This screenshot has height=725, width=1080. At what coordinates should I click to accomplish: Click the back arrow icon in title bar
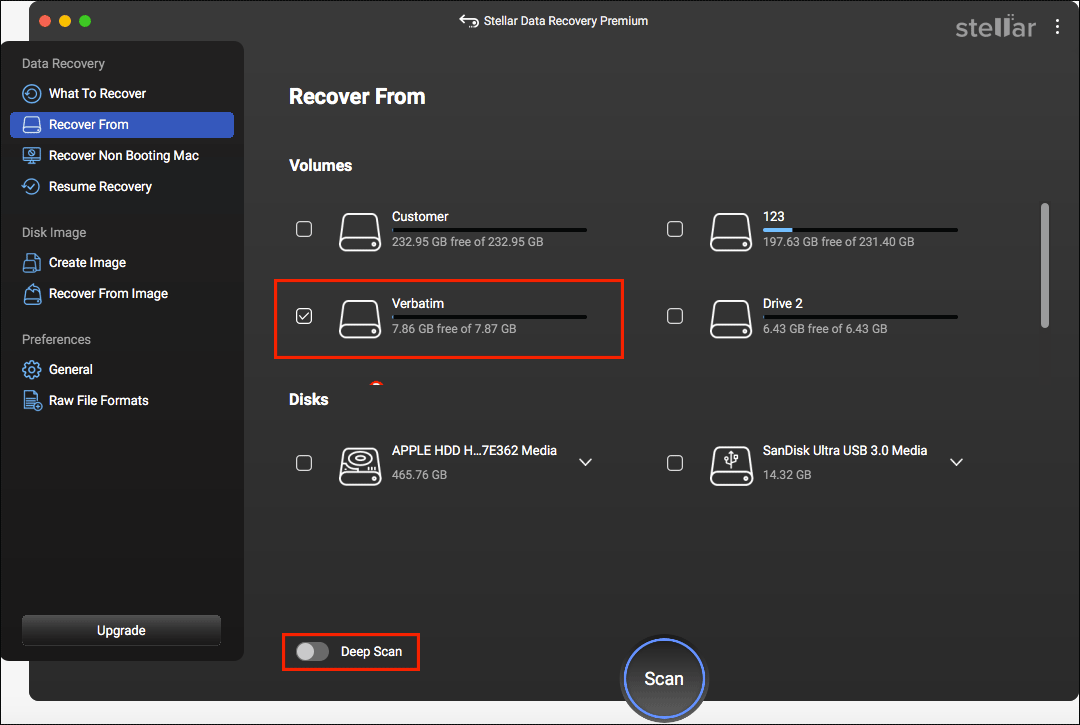(469, 21)
